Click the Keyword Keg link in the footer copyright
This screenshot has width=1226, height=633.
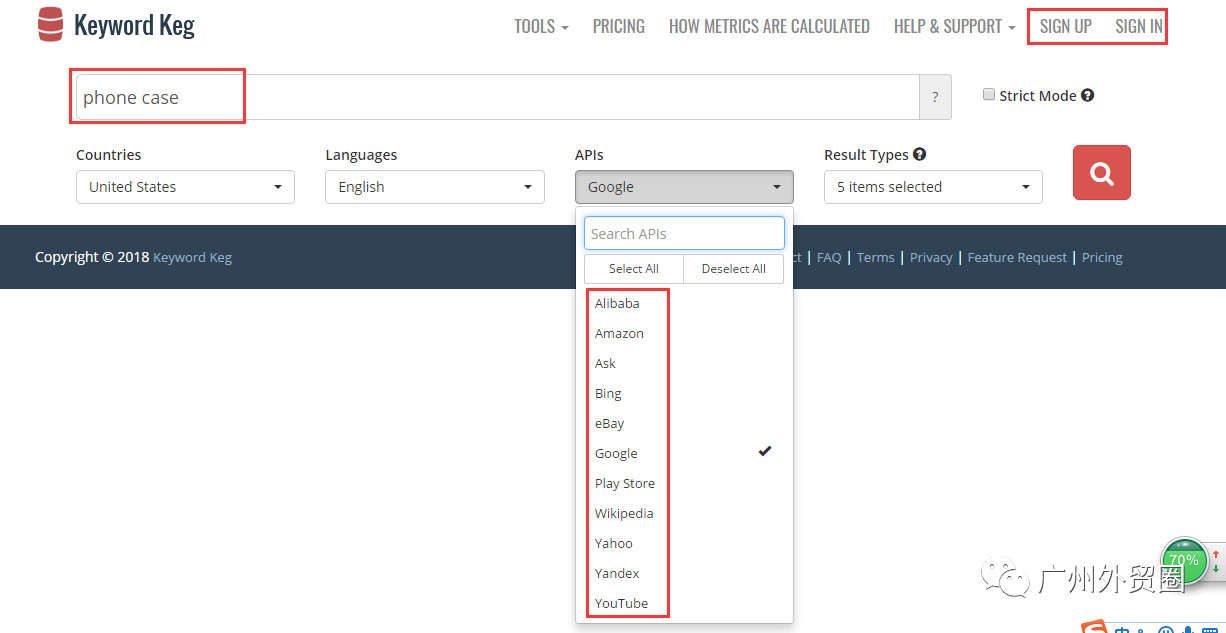[192, 257]
